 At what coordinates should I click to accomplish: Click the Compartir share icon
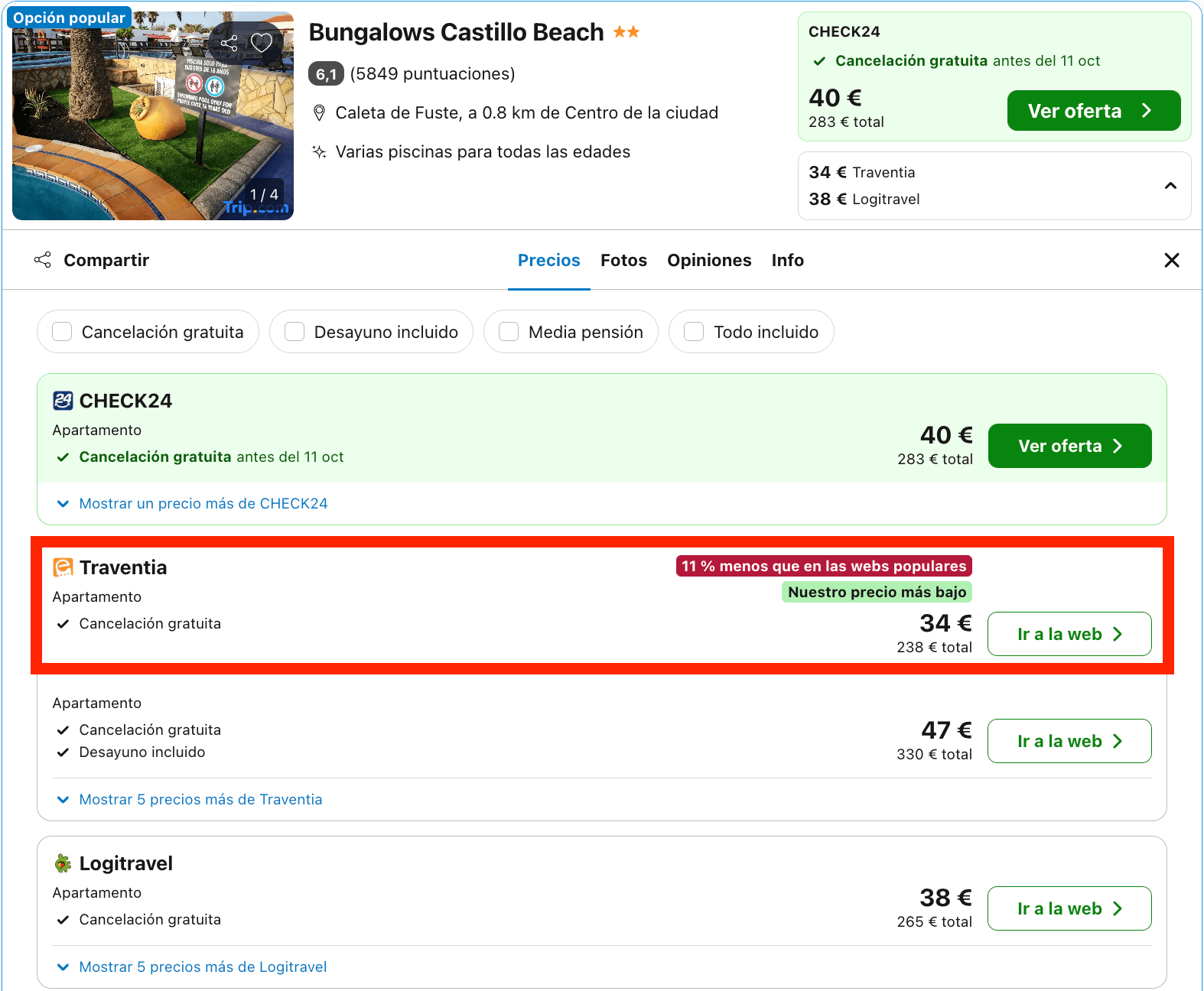click(x=43, y=260)
